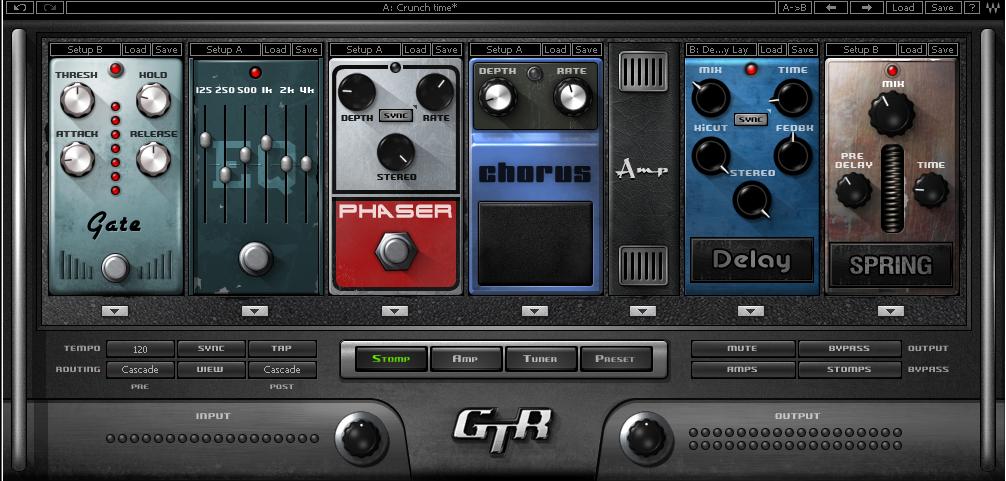Open the stomp selector arrow under Spring

[x=891, y=311]
